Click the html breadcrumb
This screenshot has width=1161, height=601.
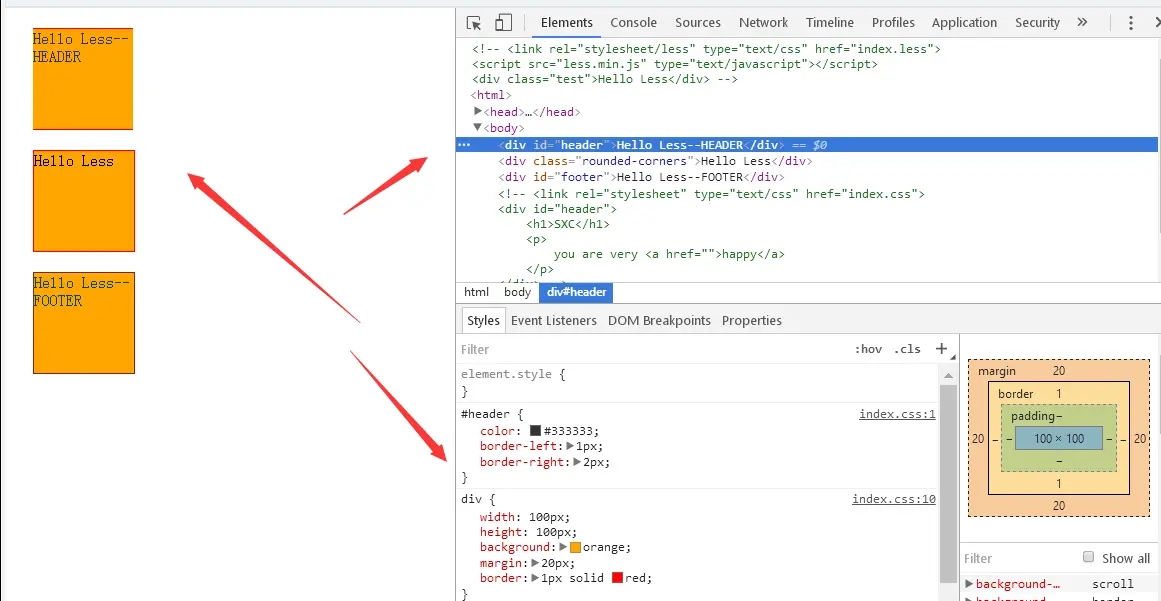tap(476, 292)
